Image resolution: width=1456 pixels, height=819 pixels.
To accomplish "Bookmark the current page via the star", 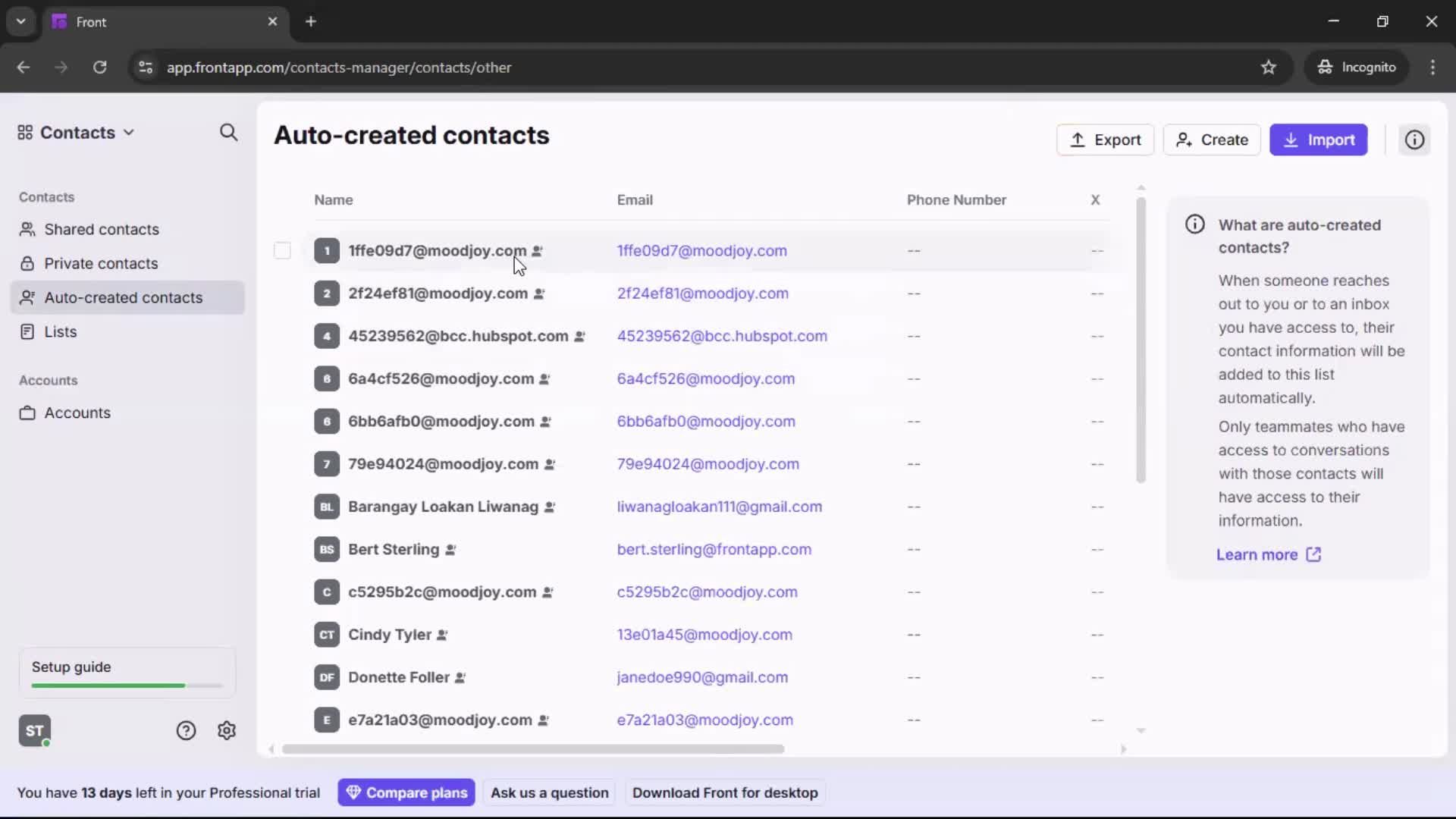I will pos(1269,67).
